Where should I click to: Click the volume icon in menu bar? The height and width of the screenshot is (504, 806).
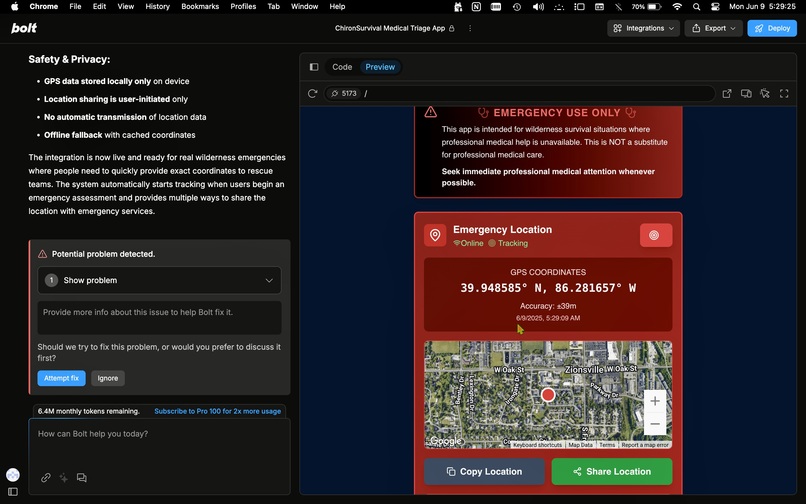point(538,7)
